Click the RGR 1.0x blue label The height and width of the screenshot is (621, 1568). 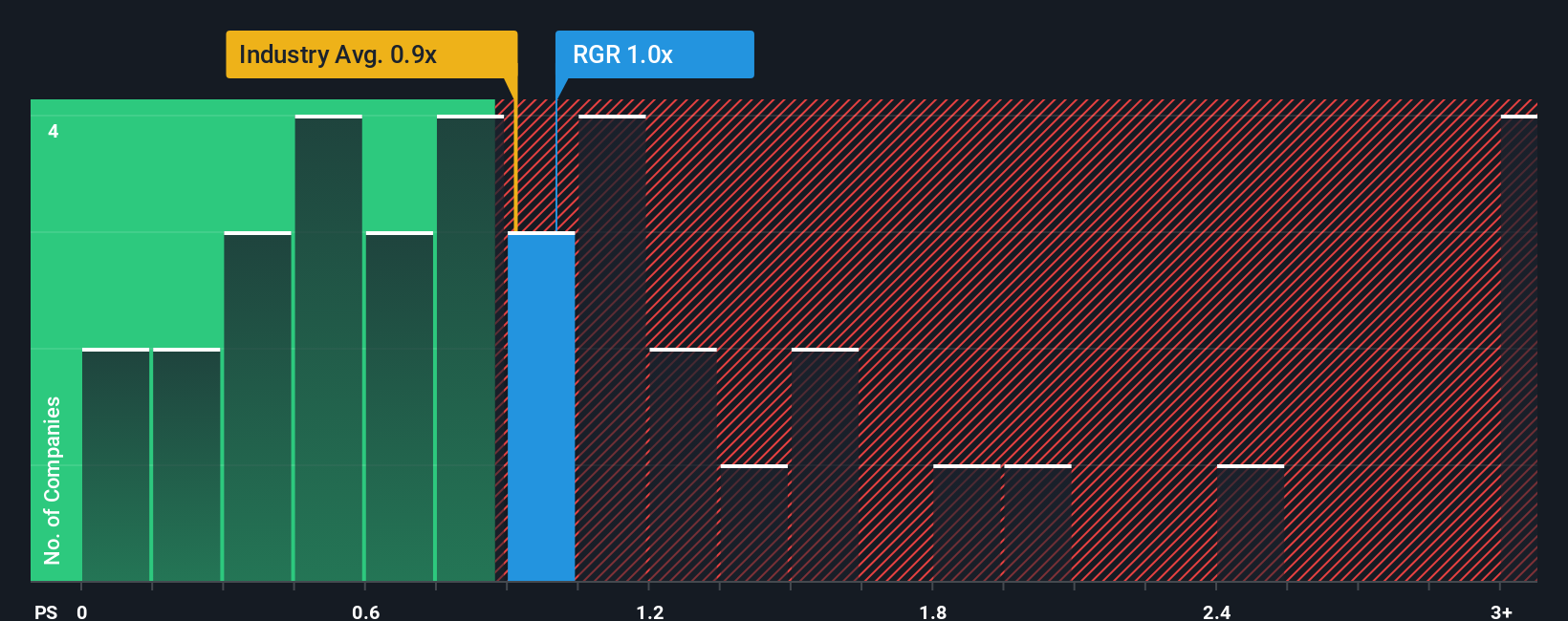point(654,54)
